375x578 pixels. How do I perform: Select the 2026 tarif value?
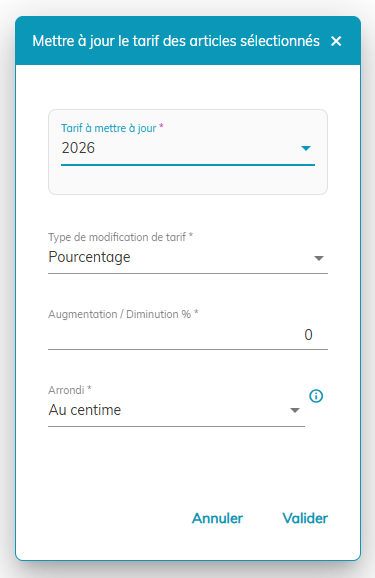click(x=78, y=148)
